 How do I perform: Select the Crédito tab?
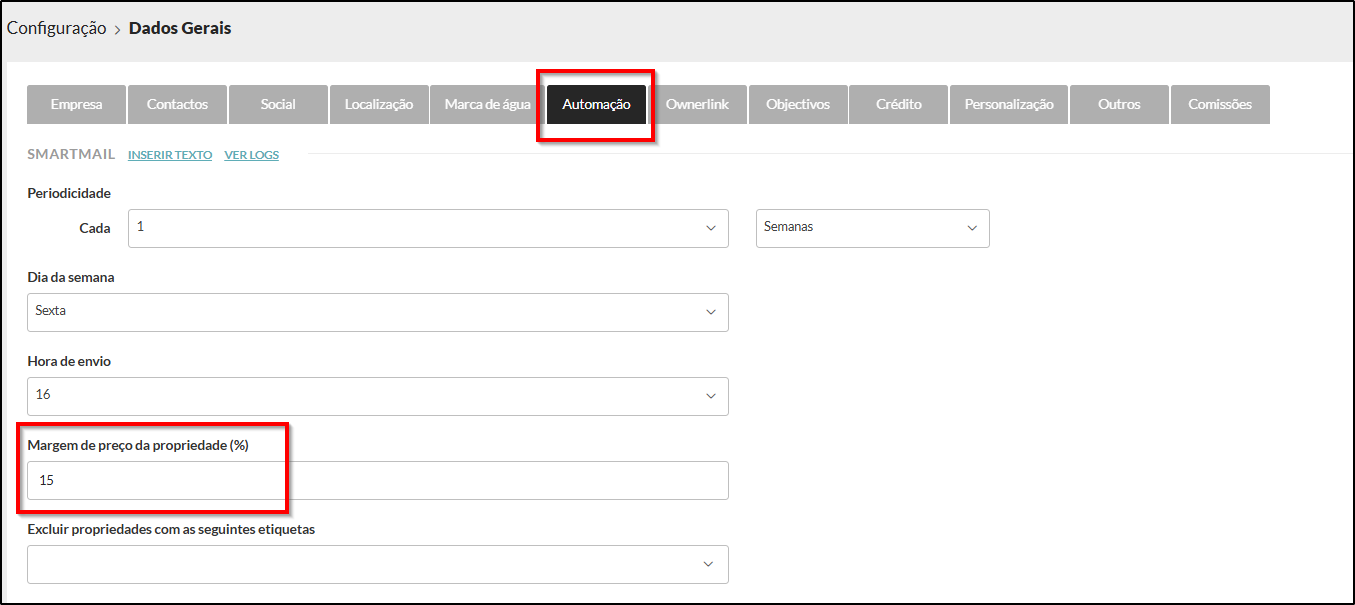click(x=898, y=105)
